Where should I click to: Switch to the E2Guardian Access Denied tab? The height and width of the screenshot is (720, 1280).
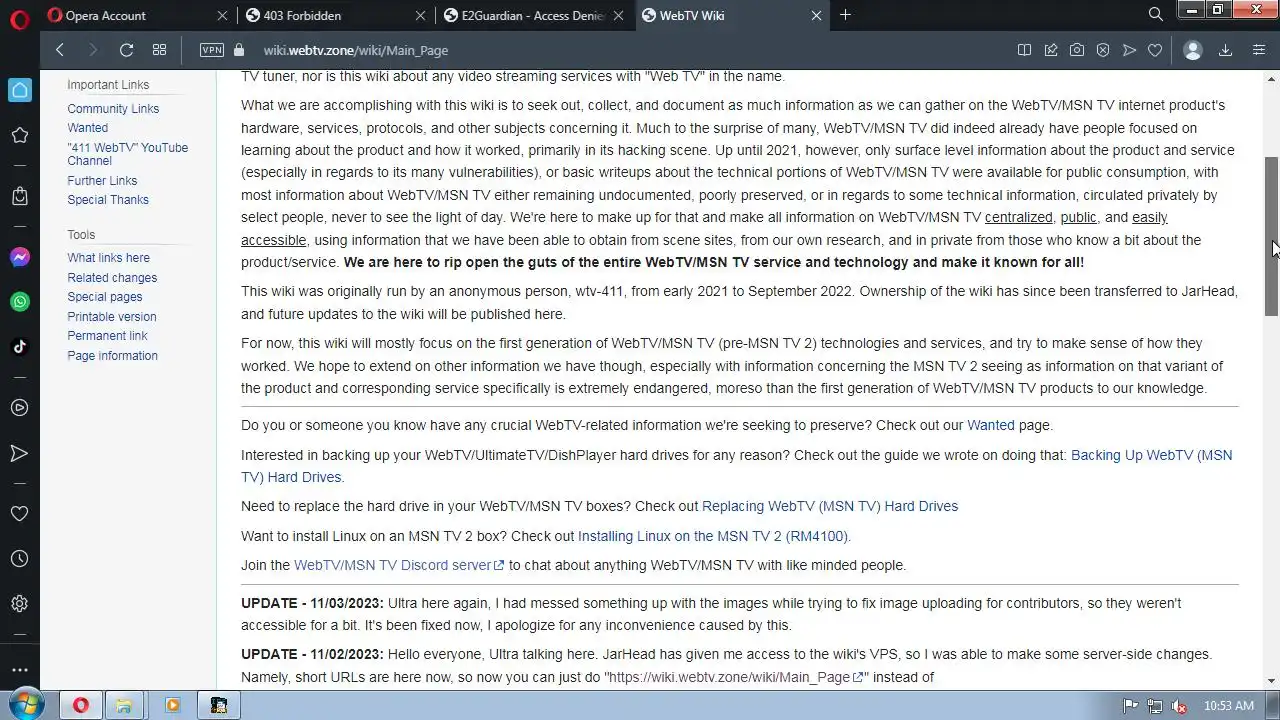tap(533, 15)
